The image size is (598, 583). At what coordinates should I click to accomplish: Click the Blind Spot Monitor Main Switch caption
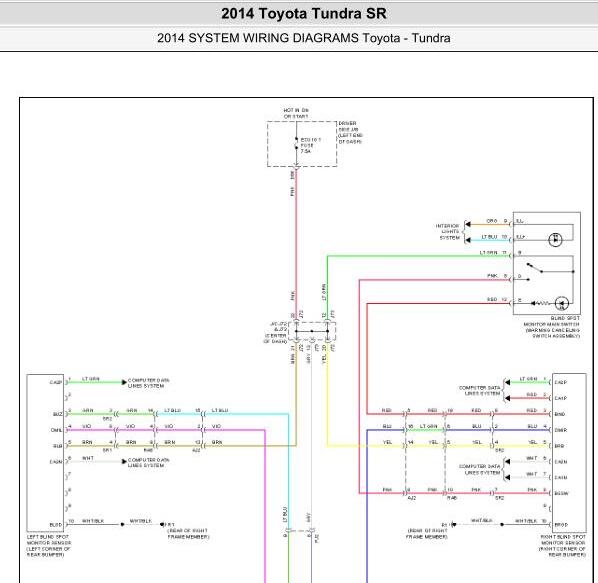(x=552, y=327)
